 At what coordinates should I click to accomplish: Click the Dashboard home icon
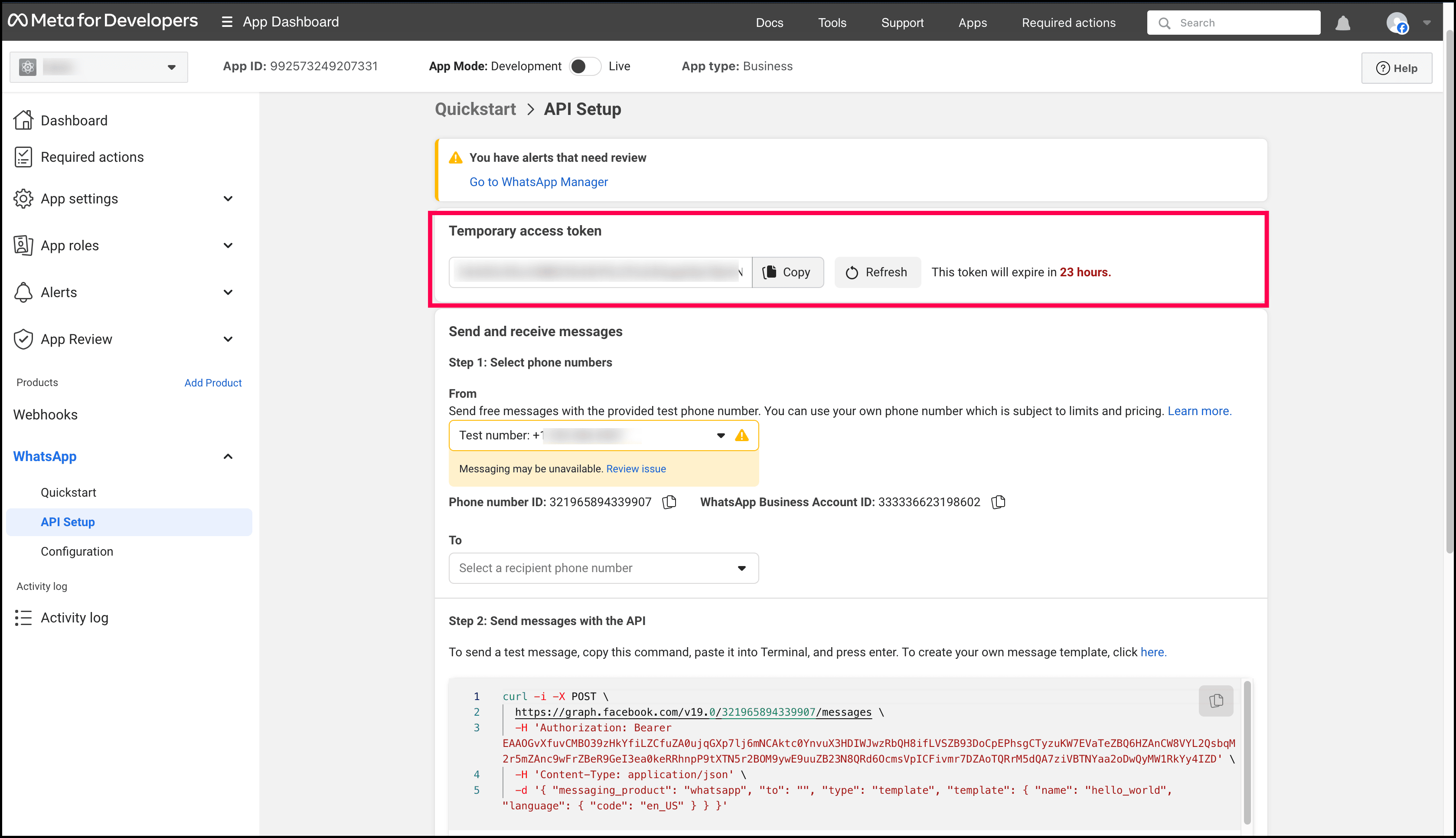[23, 120]
